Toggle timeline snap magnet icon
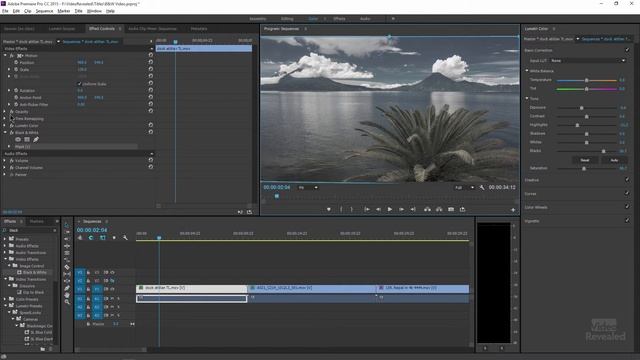 [91, 238]
